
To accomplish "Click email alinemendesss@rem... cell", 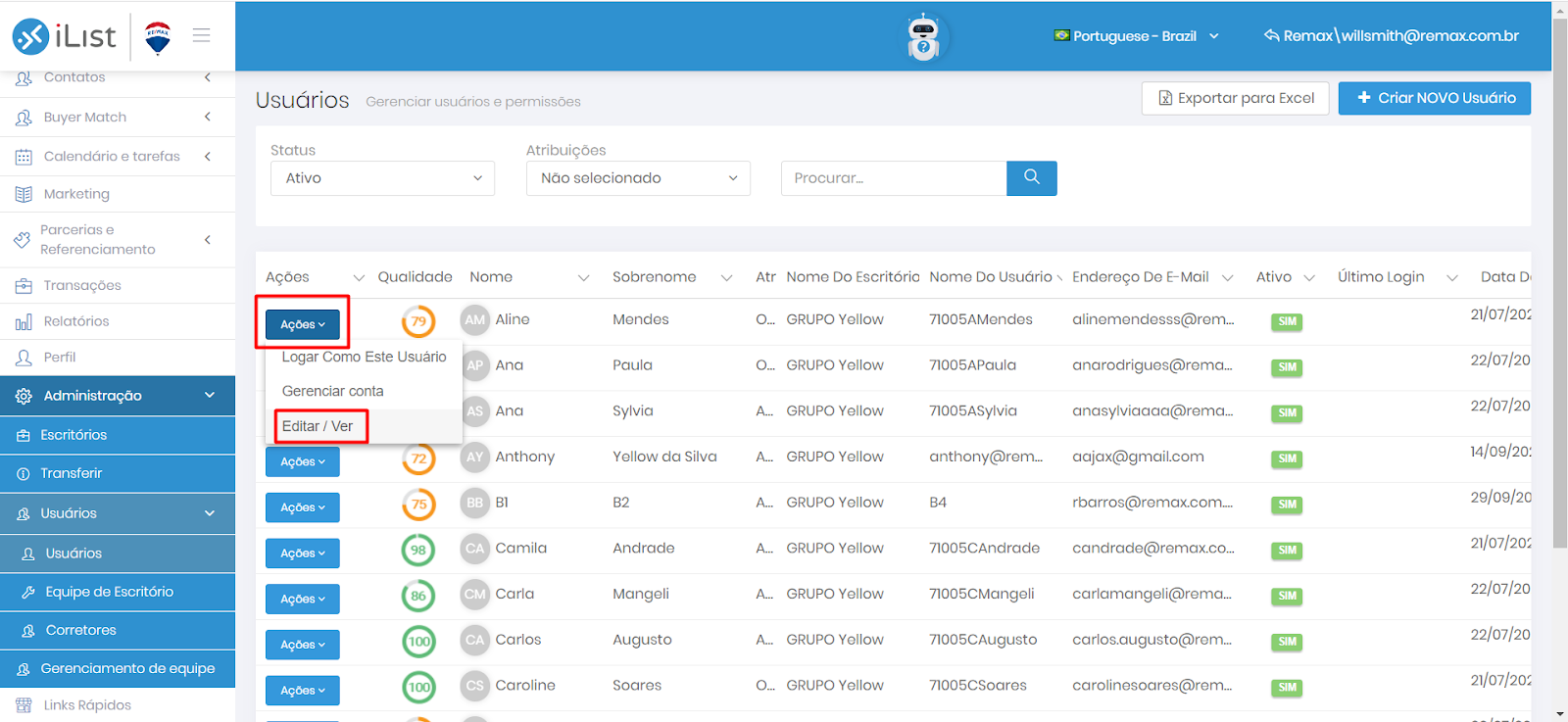I will click(x=1153, y=319).
